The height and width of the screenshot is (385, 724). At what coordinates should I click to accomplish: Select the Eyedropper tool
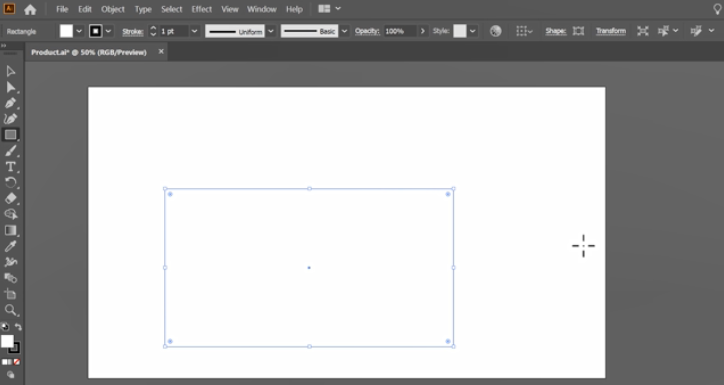pos(10,246)
